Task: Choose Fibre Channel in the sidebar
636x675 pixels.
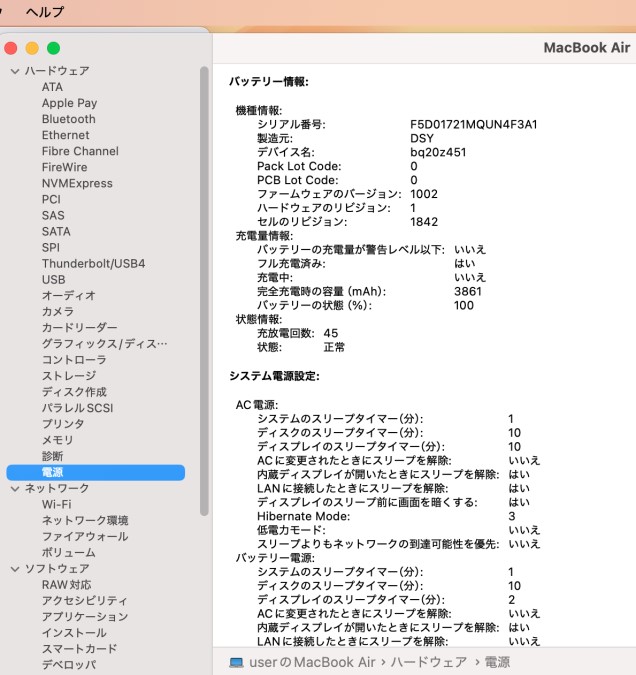Action: (x=80, y=151)
